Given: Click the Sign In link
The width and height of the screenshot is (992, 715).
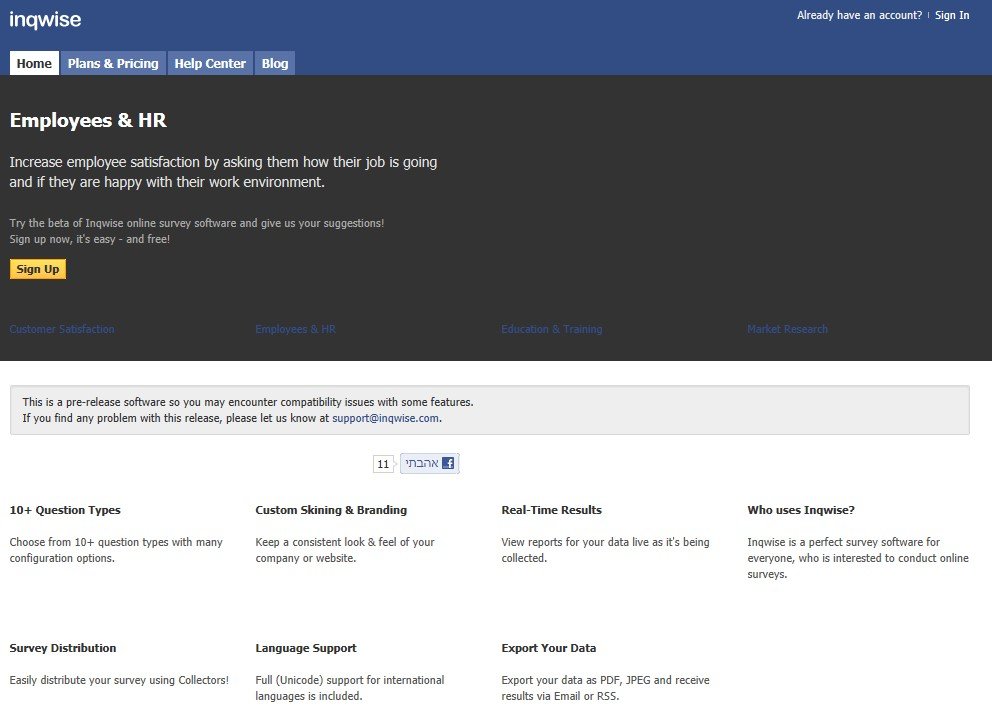Looking at the screenshot, I should [x=952, y=15].
